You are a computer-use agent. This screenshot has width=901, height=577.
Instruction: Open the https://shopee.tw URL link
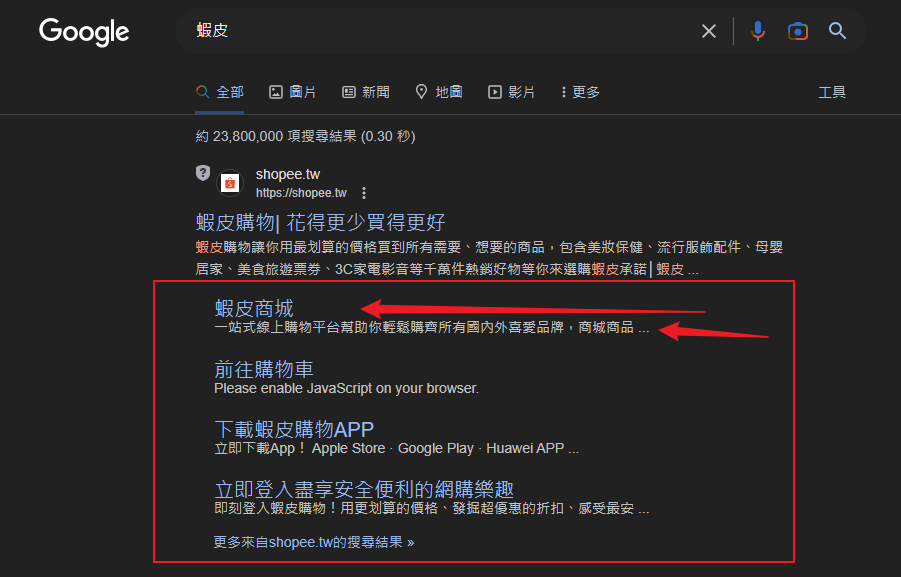(301, 193)
